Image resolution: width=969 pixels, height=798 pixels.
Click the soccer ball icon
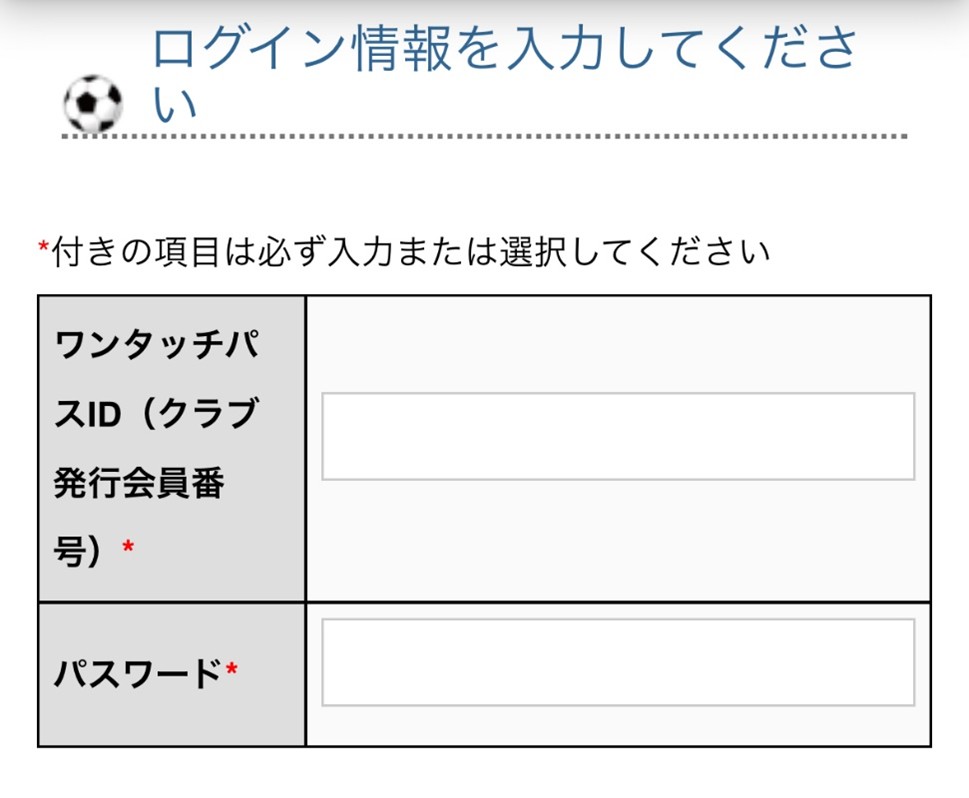click(92, 103)
